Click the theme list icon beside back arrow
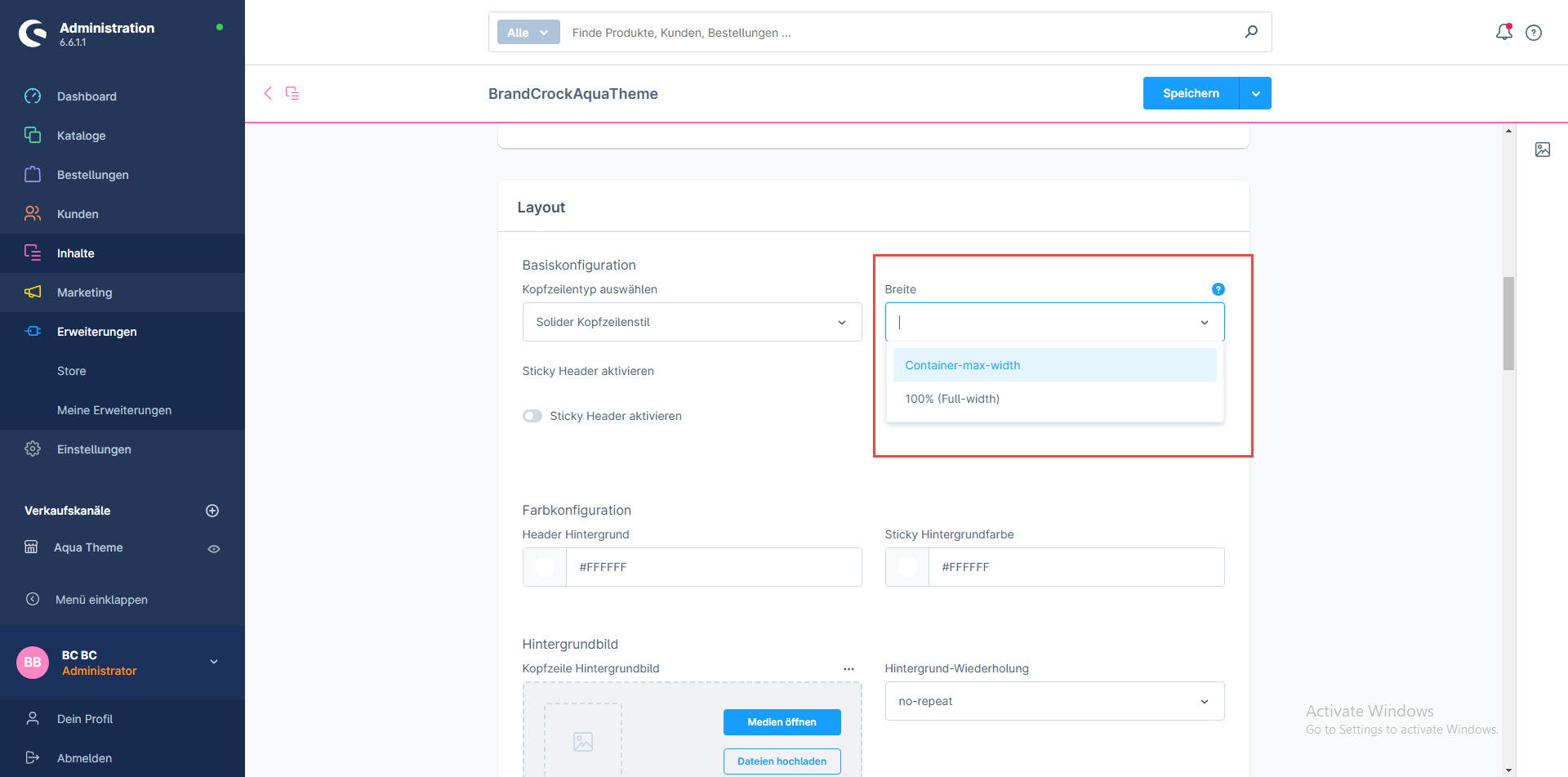 [x=292, y=93]
